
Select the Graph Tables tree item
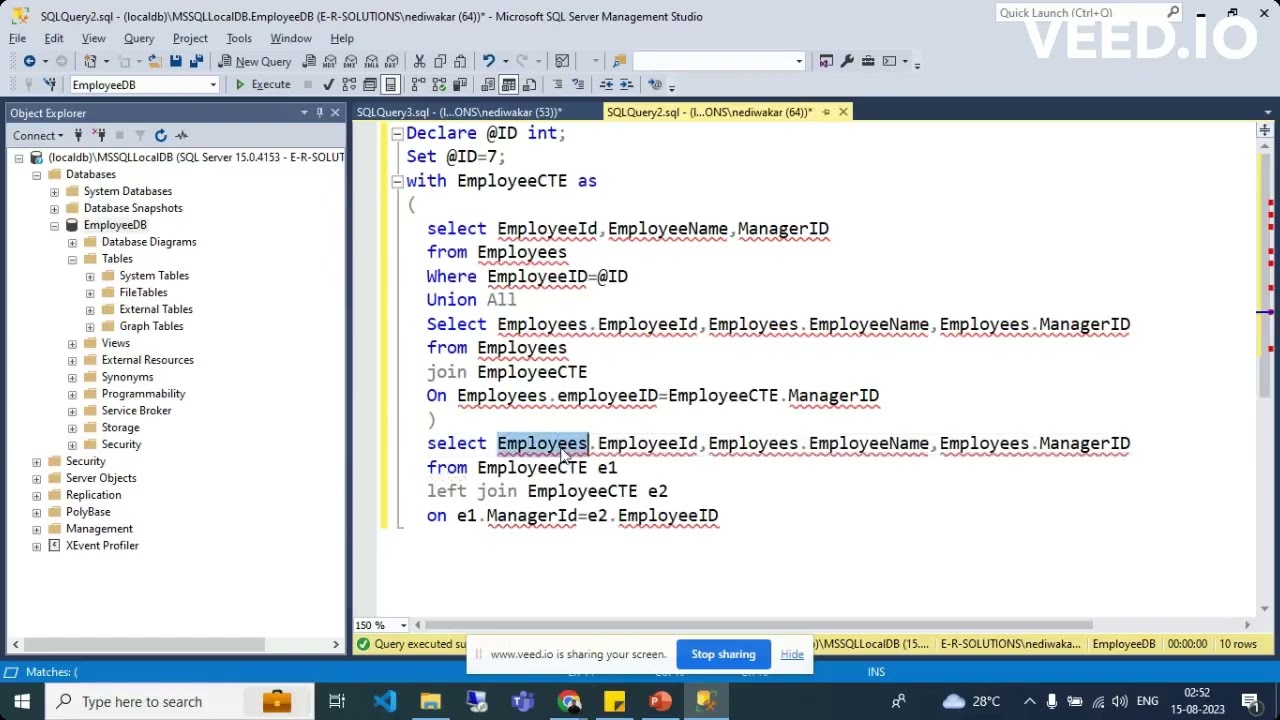pos(151,326)
